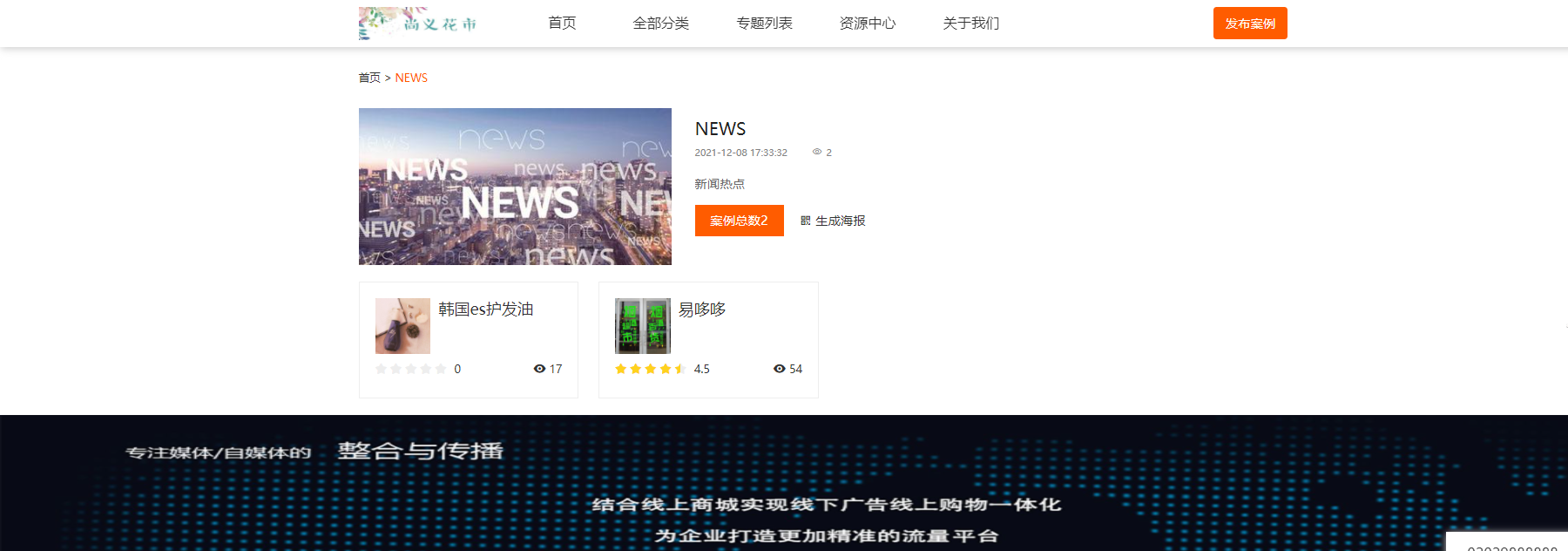Click the half-filled fifth star on 易哆哆
The height and width of the screenshot is (551, 1568).
[680, 369]
